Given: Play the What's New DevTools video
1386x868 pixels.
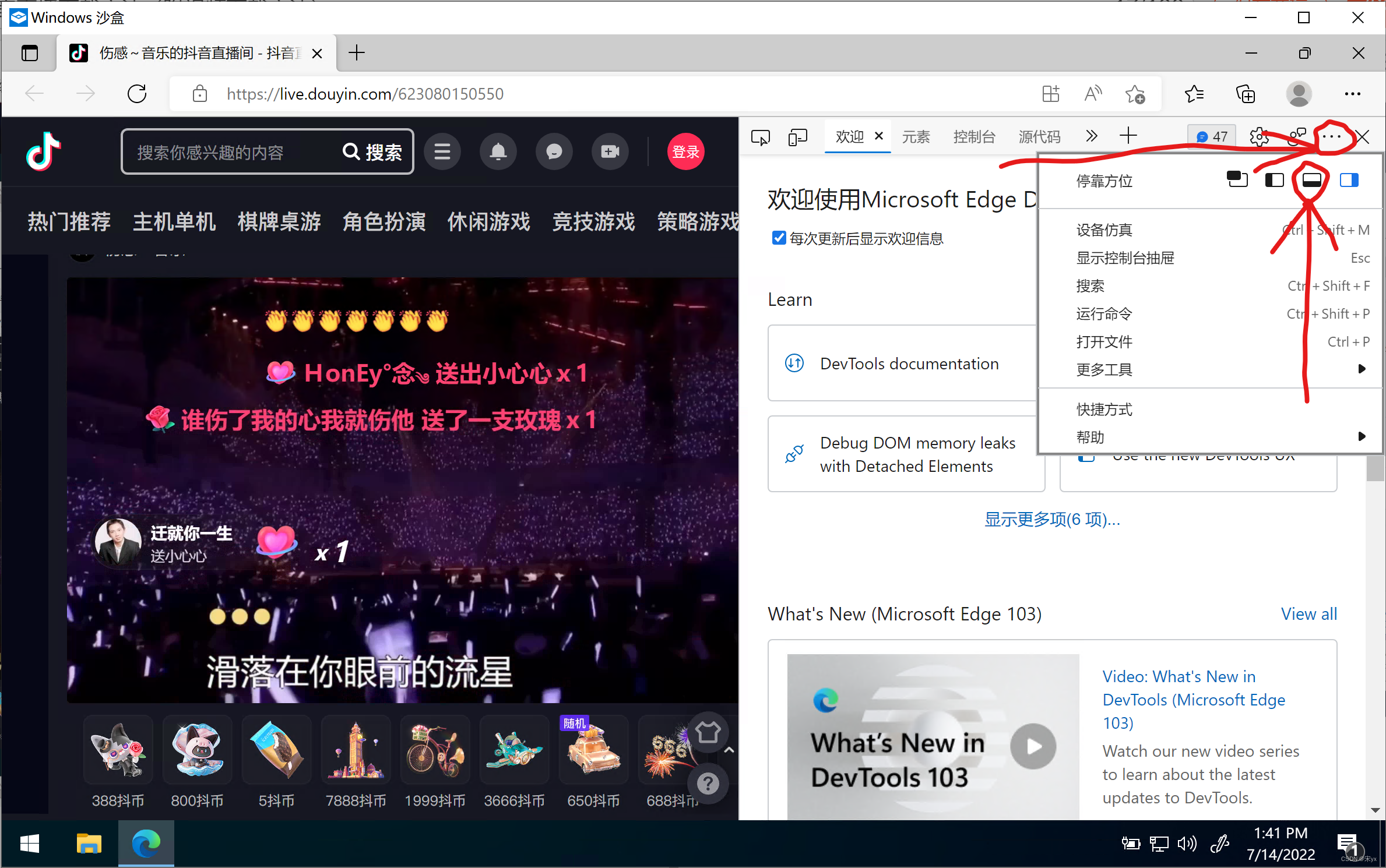Looking at the screenshot, I should point(1033,746).
